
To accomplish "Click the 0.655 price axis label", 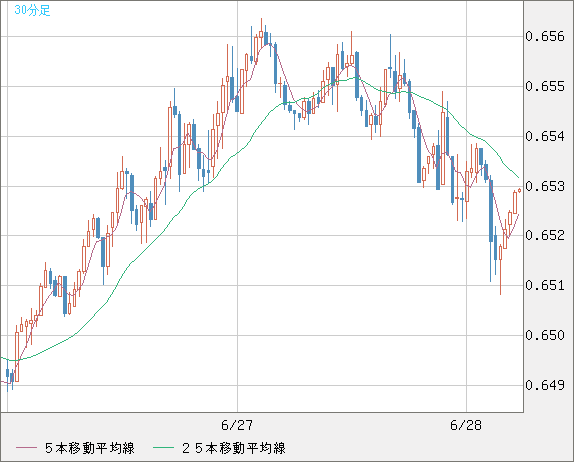I will click(545, 86).
